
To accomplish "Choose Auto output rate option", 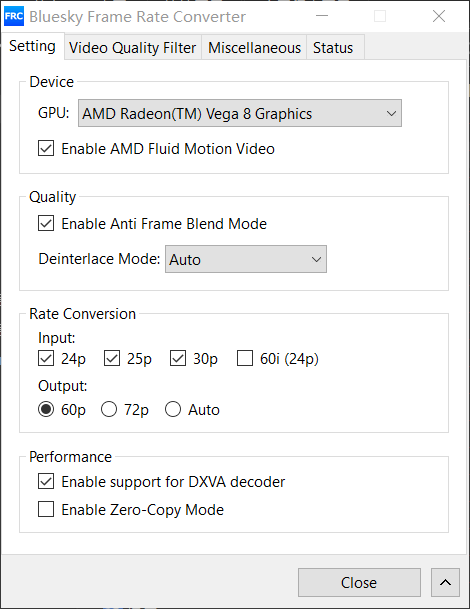I will click(173, 409).
